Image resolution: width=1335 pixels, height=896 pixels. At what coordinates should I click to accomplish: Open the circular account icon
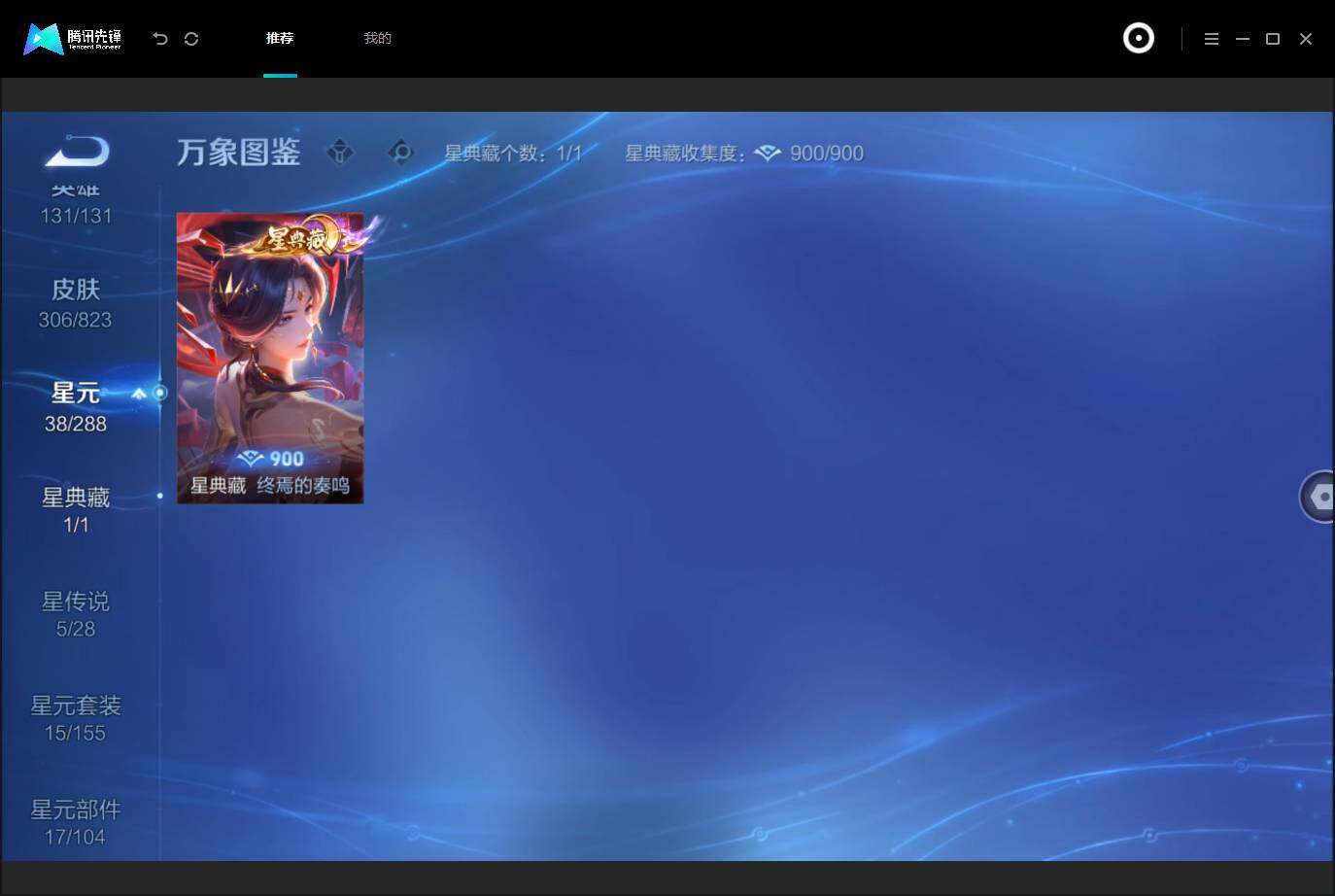[1139, 38]
